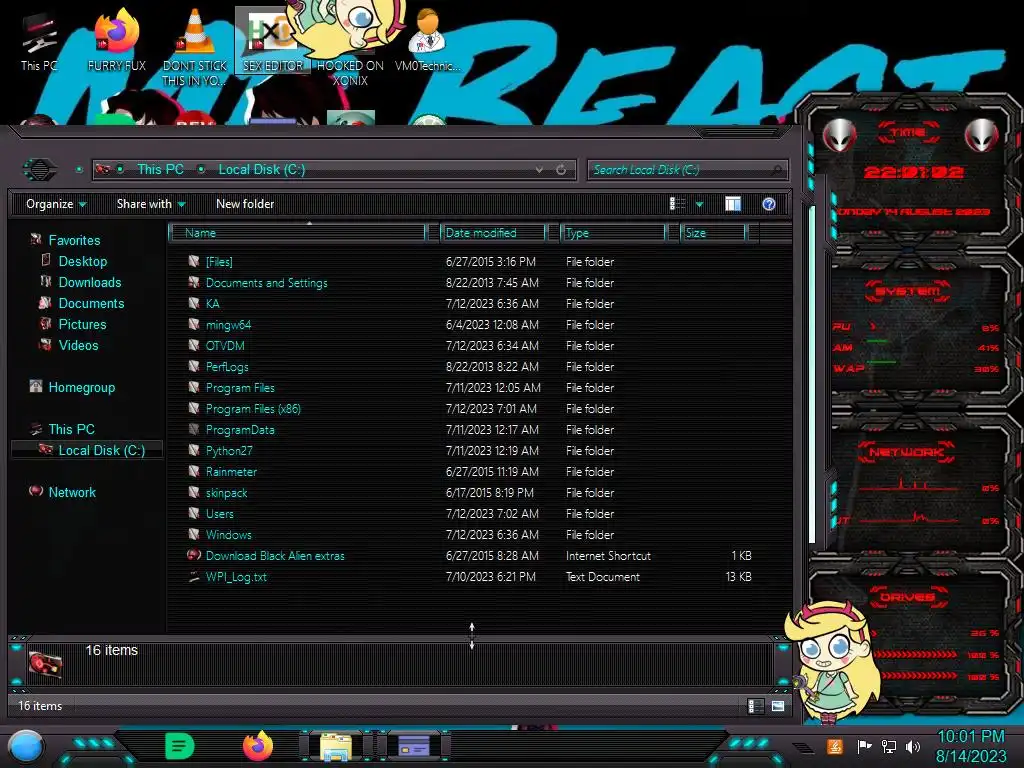
Task: Select the Rainmeter folder
Action: click(231, 472)
